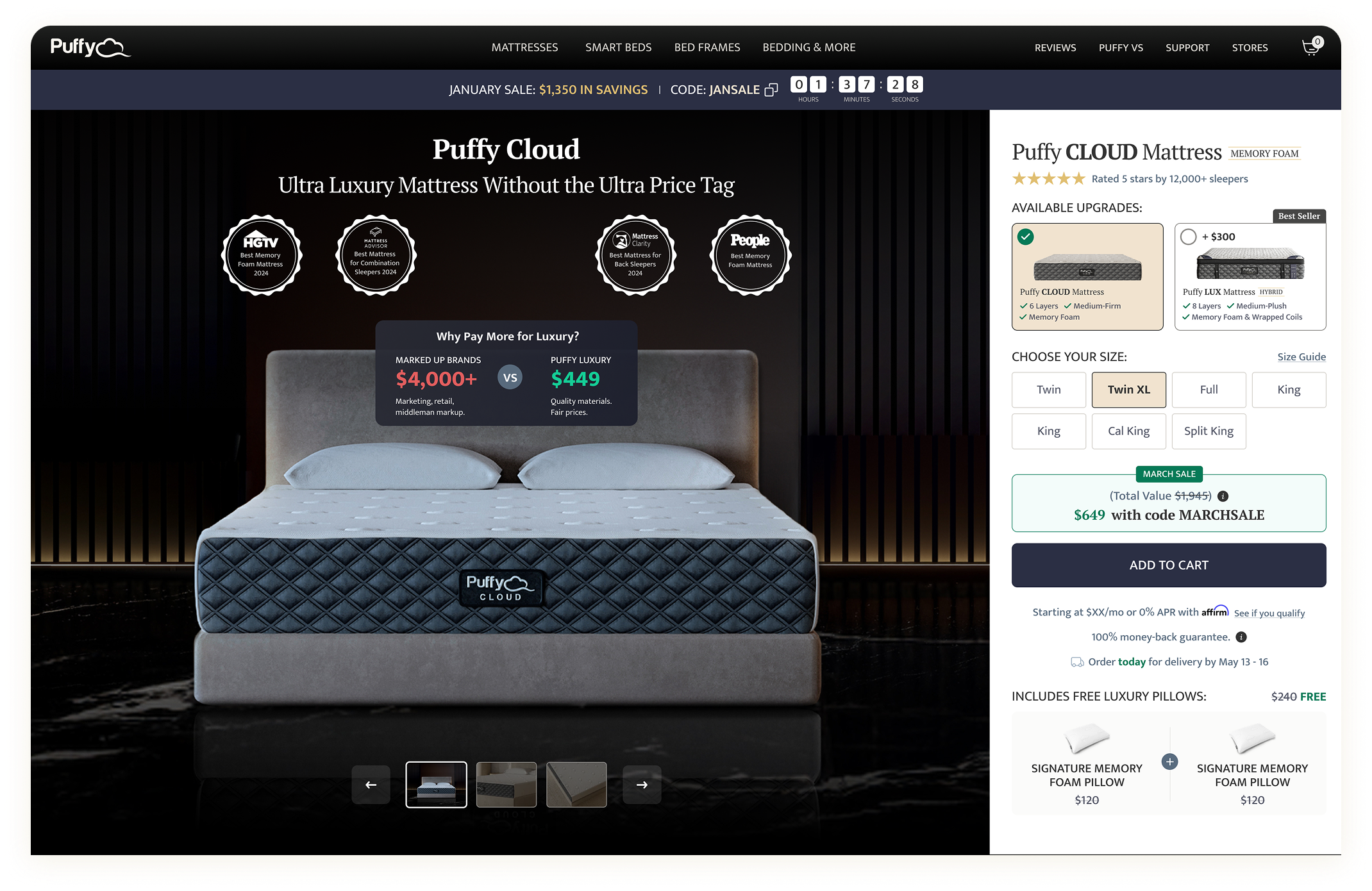The width and height of the screenshot is (1372, 891).
Task: Open the SMART BEDS menu
Action: 618,47
